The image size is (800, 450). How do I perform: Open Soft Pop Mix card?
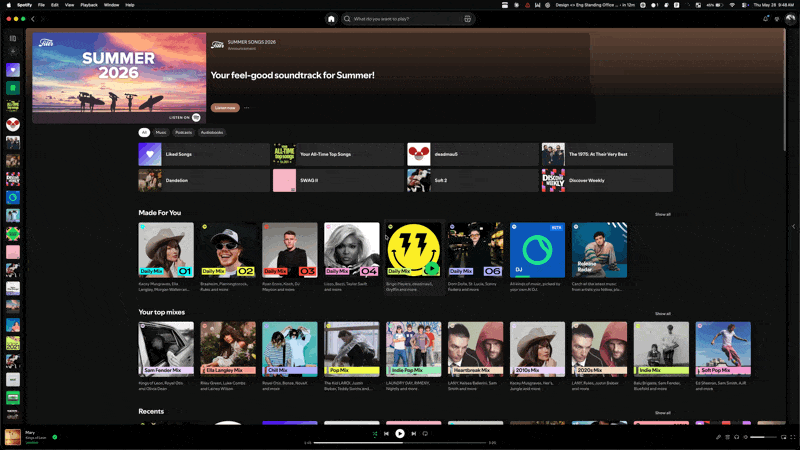tap(723, 357)
